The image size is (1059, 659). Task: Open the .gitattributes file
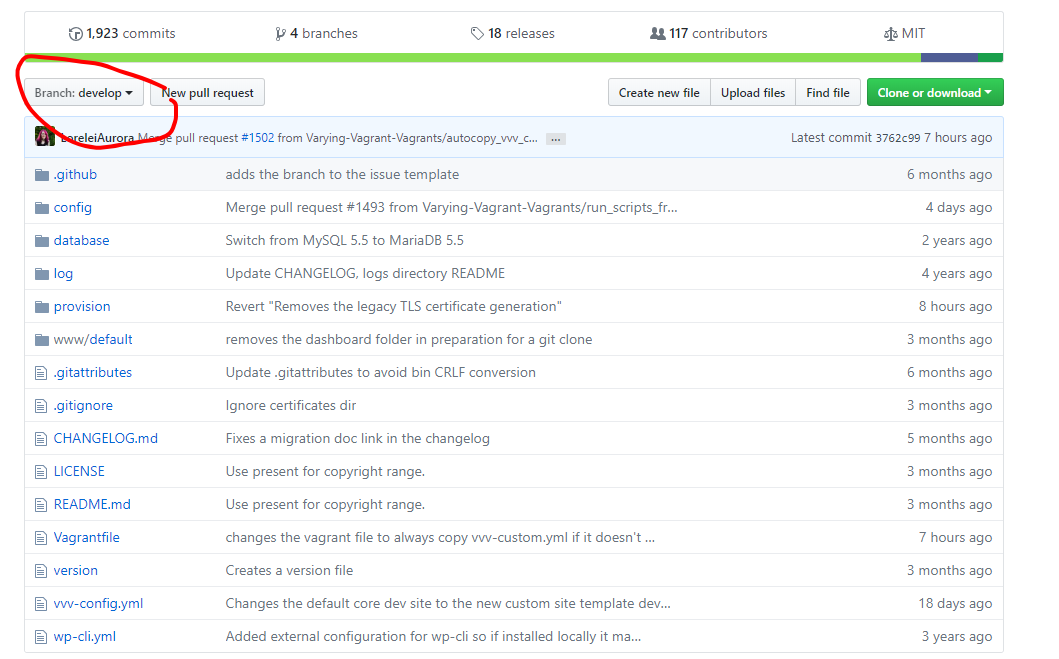click(x=93, y=373)
